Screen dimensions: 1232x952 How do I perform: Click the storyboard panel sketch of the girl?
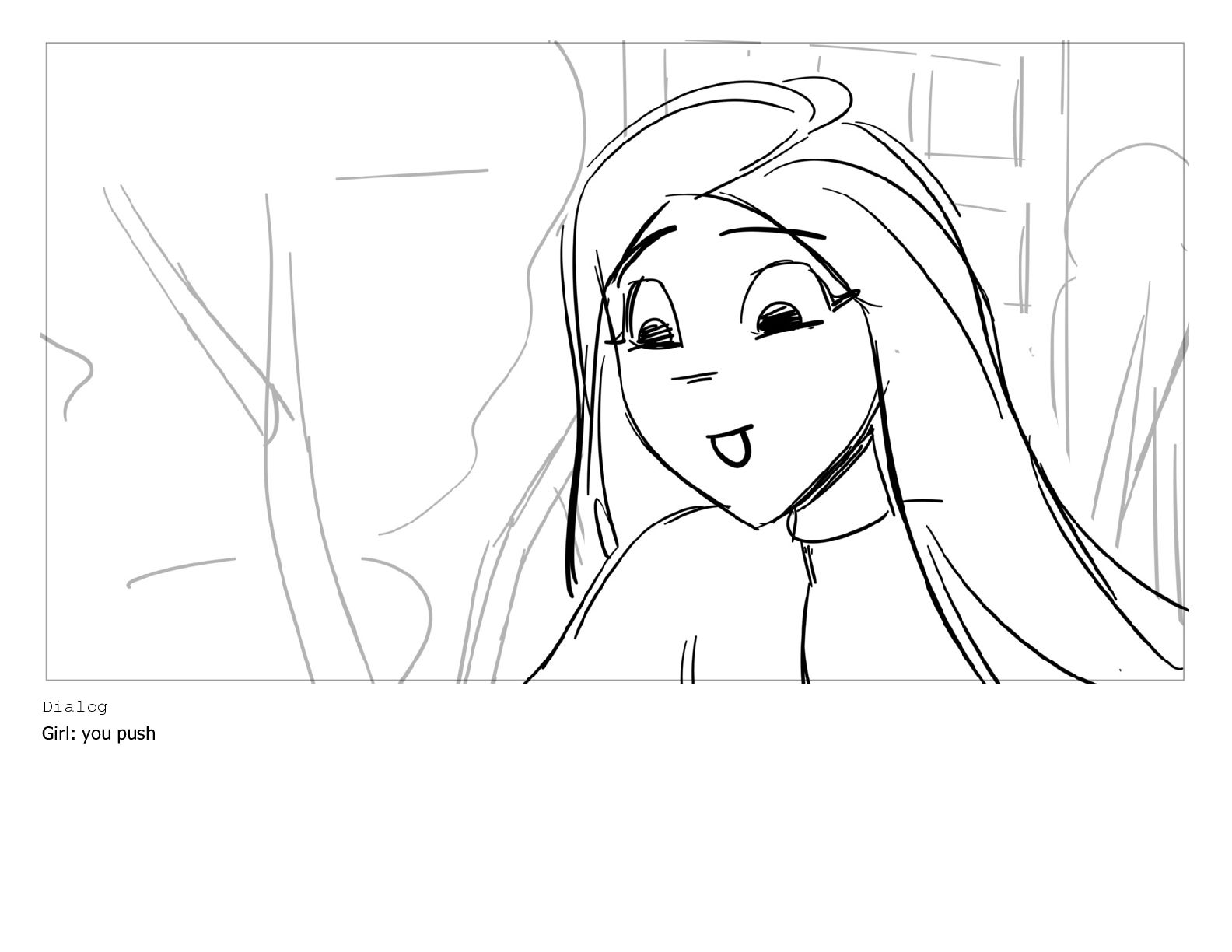615,362
